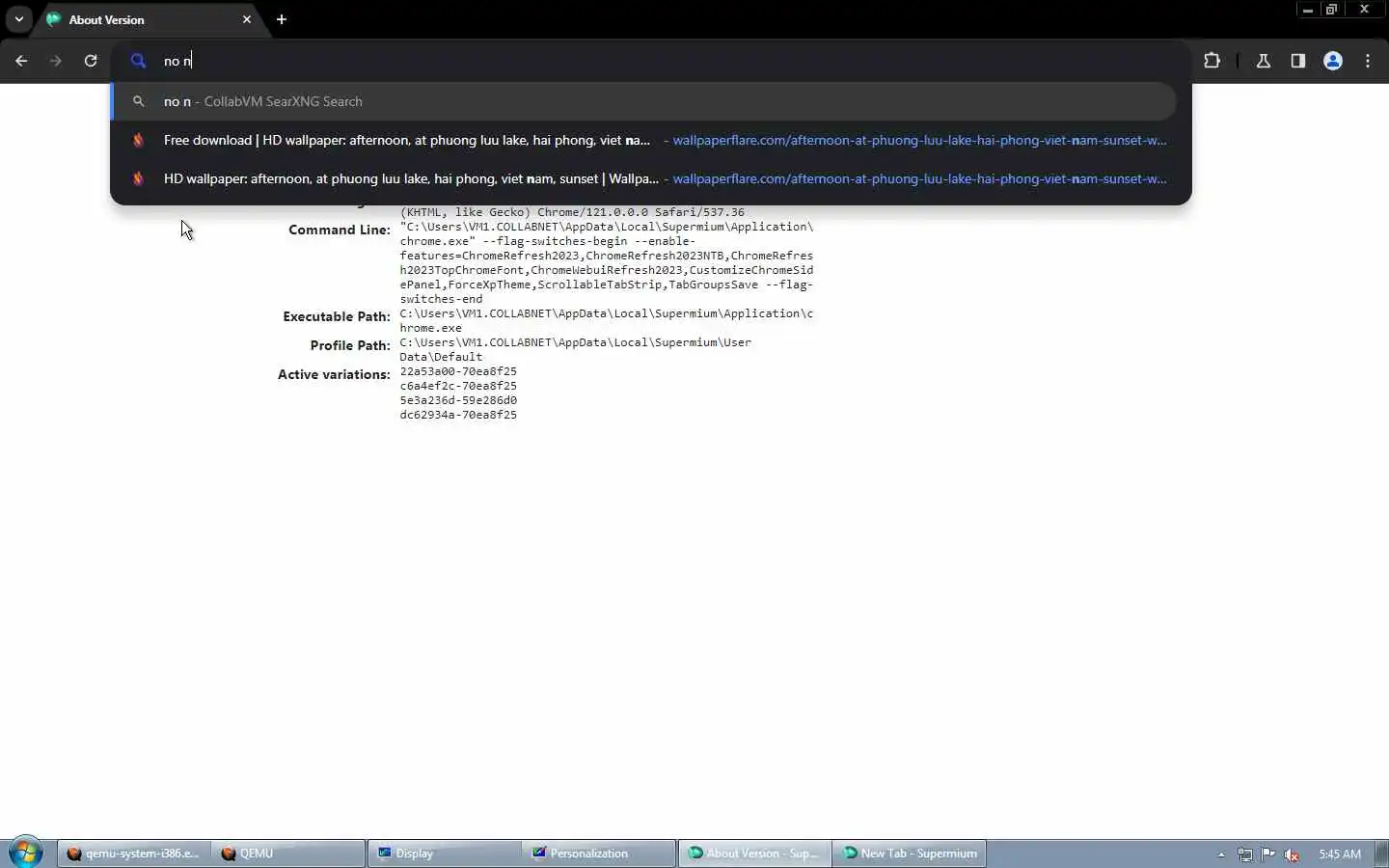Screen dimensions: 1389x868
Task: Open a new tab with plus button
Action: (x=282, y=19)
